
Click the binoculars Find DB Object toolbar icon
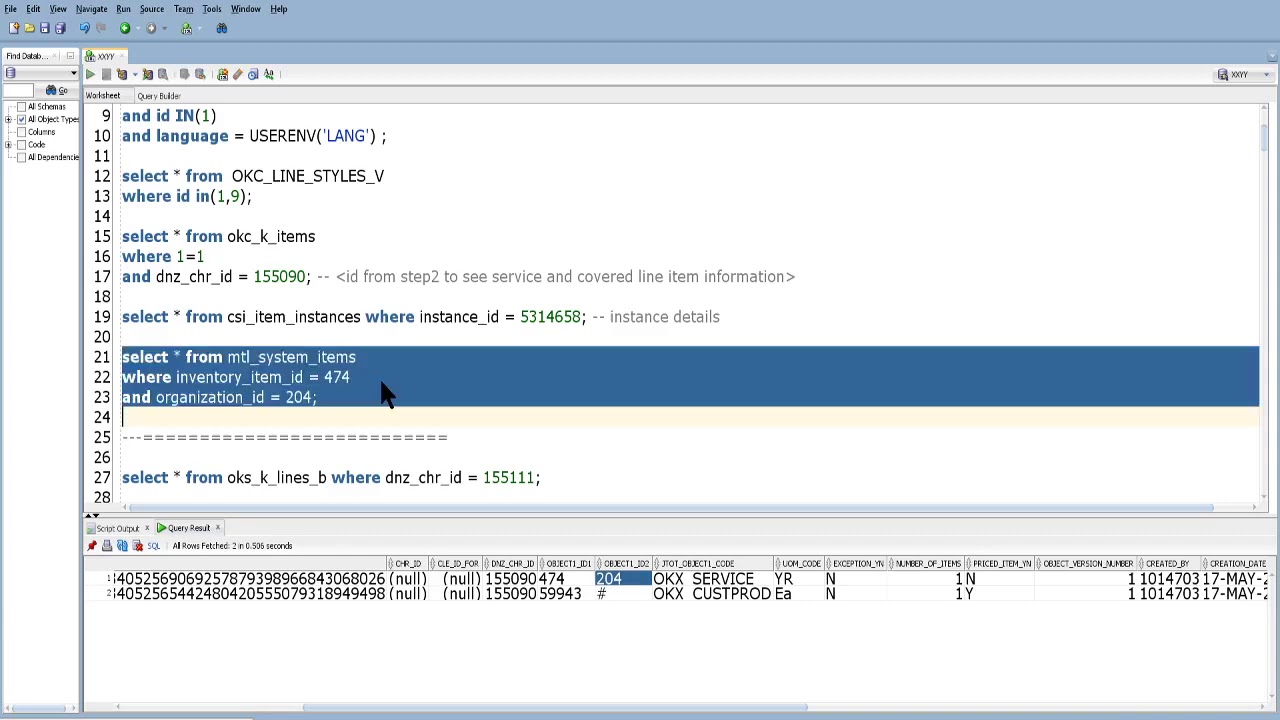point(222,28)
